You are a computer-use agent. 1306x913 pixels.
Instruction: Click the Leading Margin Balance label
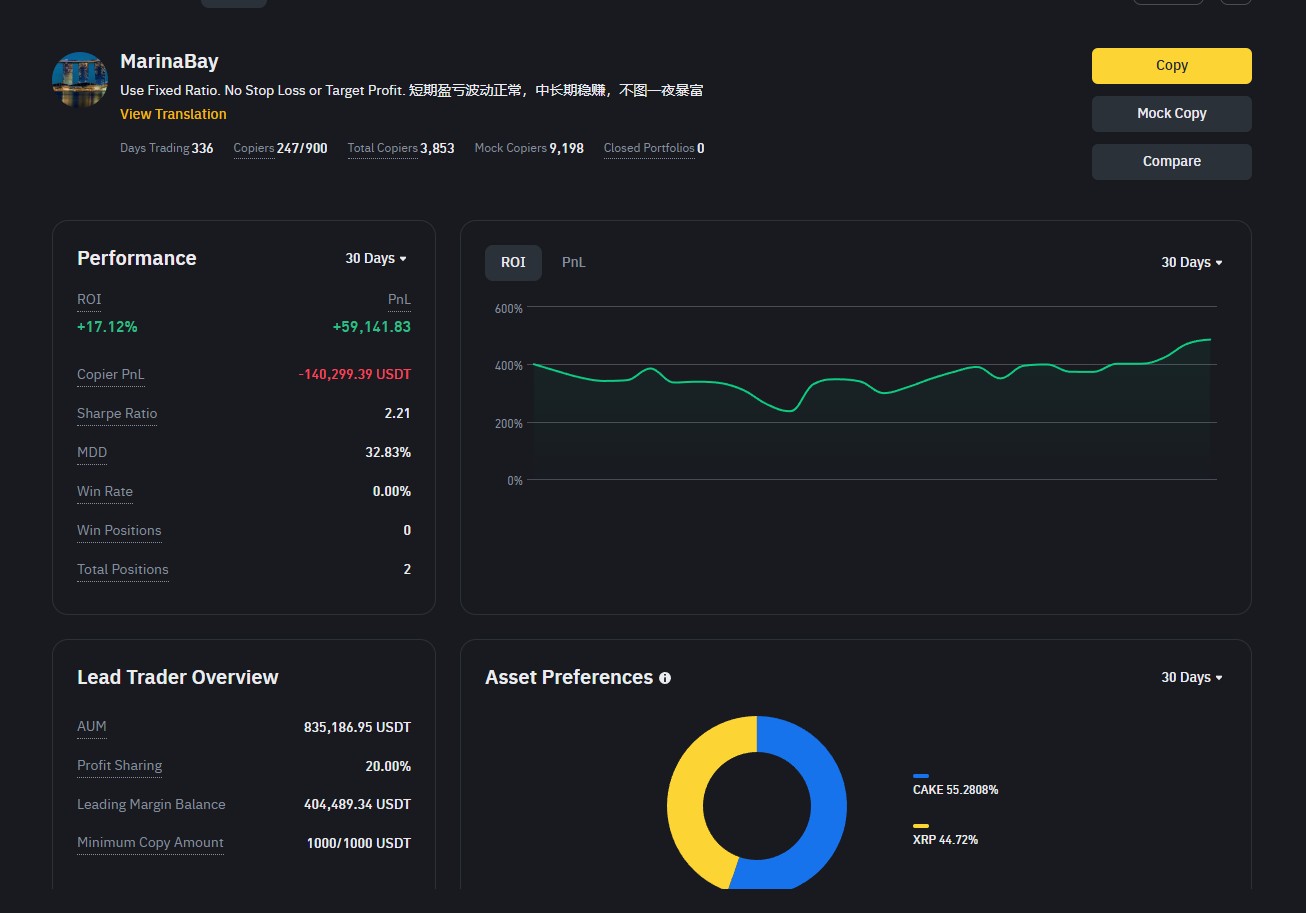tap(151, 804)
